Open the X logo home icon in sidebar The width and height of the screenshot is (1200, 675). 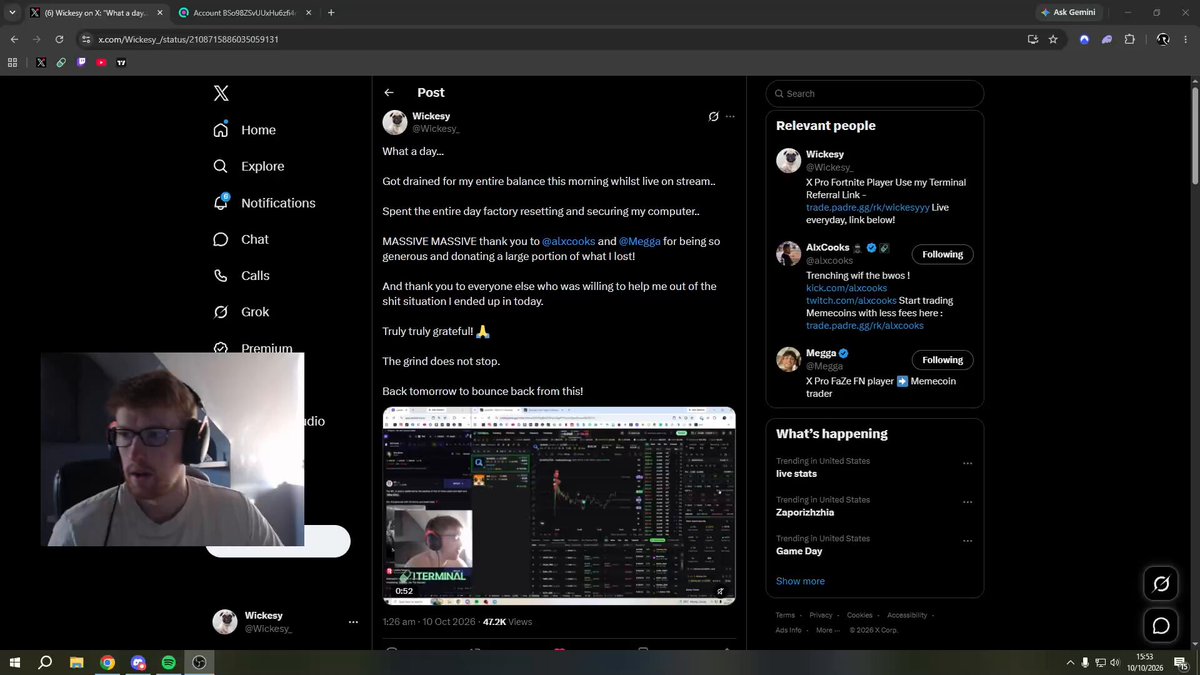pos(221,93)
